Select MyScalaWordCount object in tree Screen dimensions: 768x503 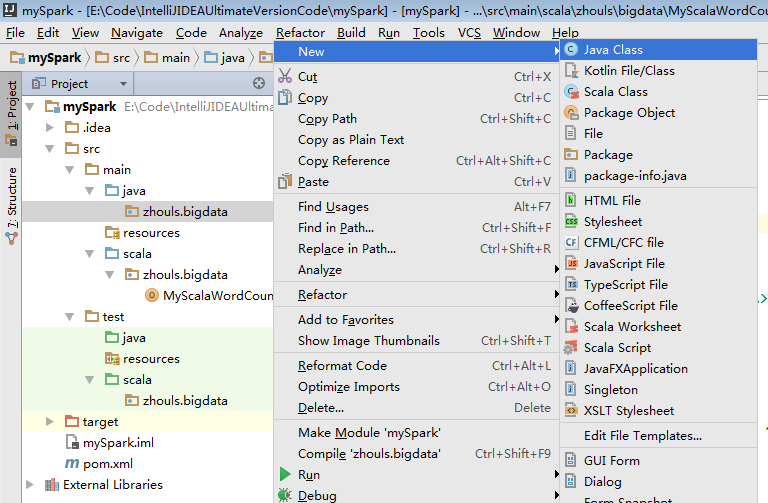click(209, 296)
